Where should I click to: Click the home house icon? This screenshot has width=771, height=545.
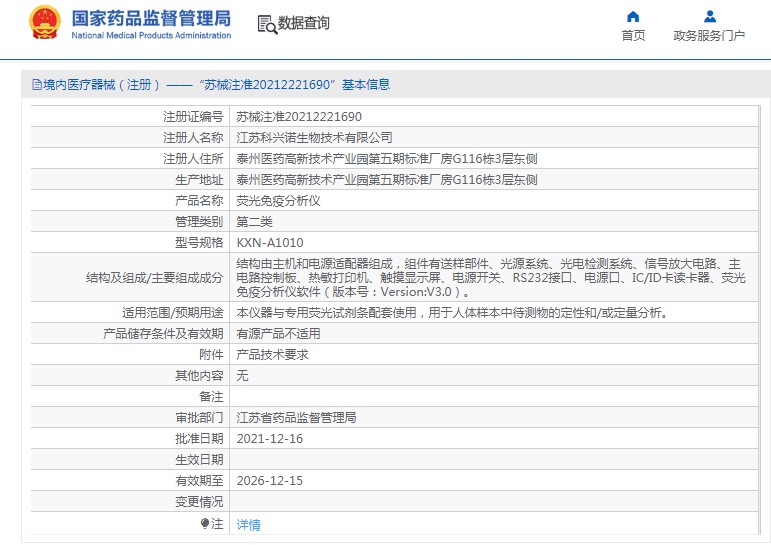coord(632,16)
